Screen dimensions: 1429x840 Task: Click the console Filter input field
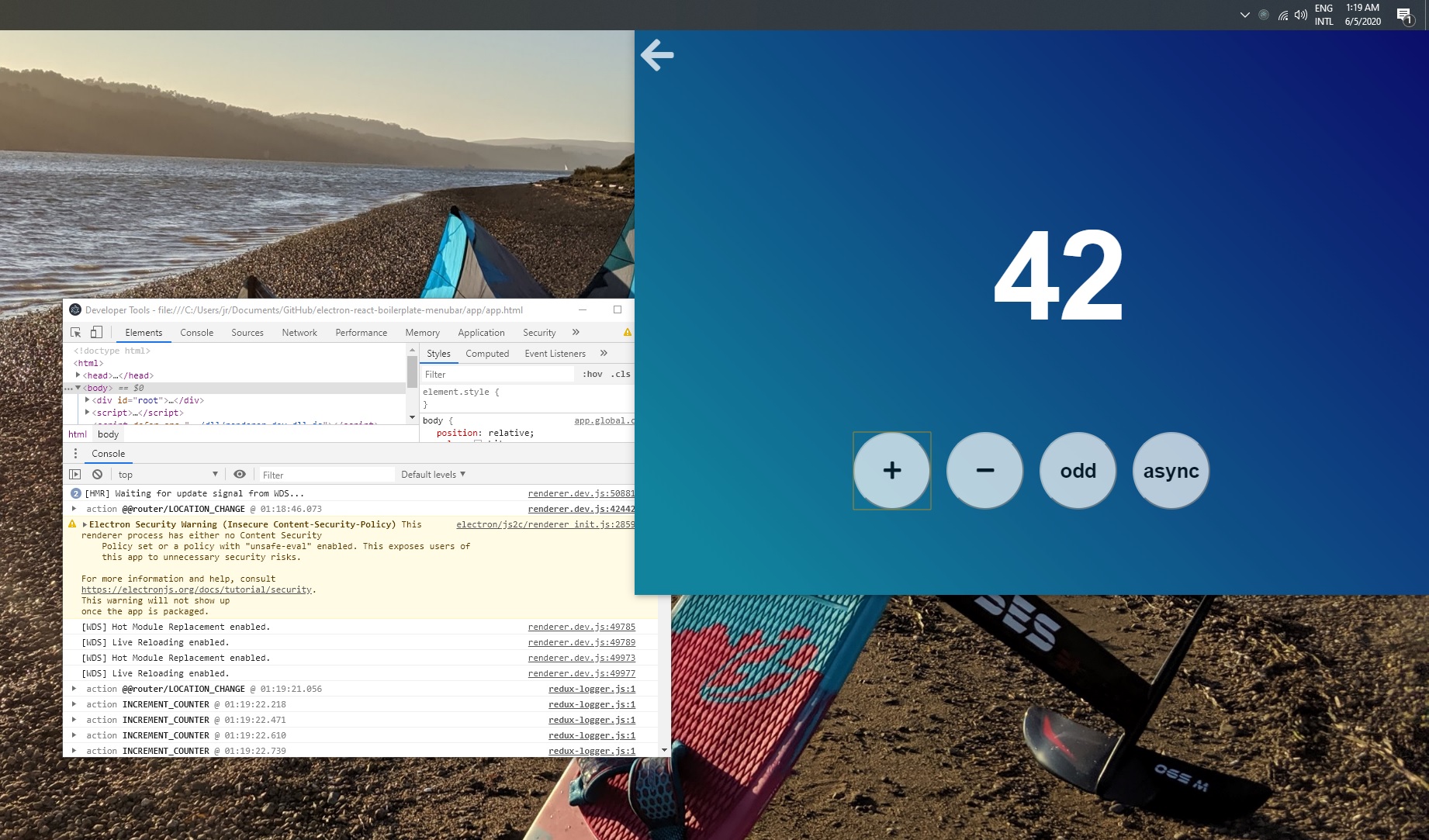click(326, 475)
